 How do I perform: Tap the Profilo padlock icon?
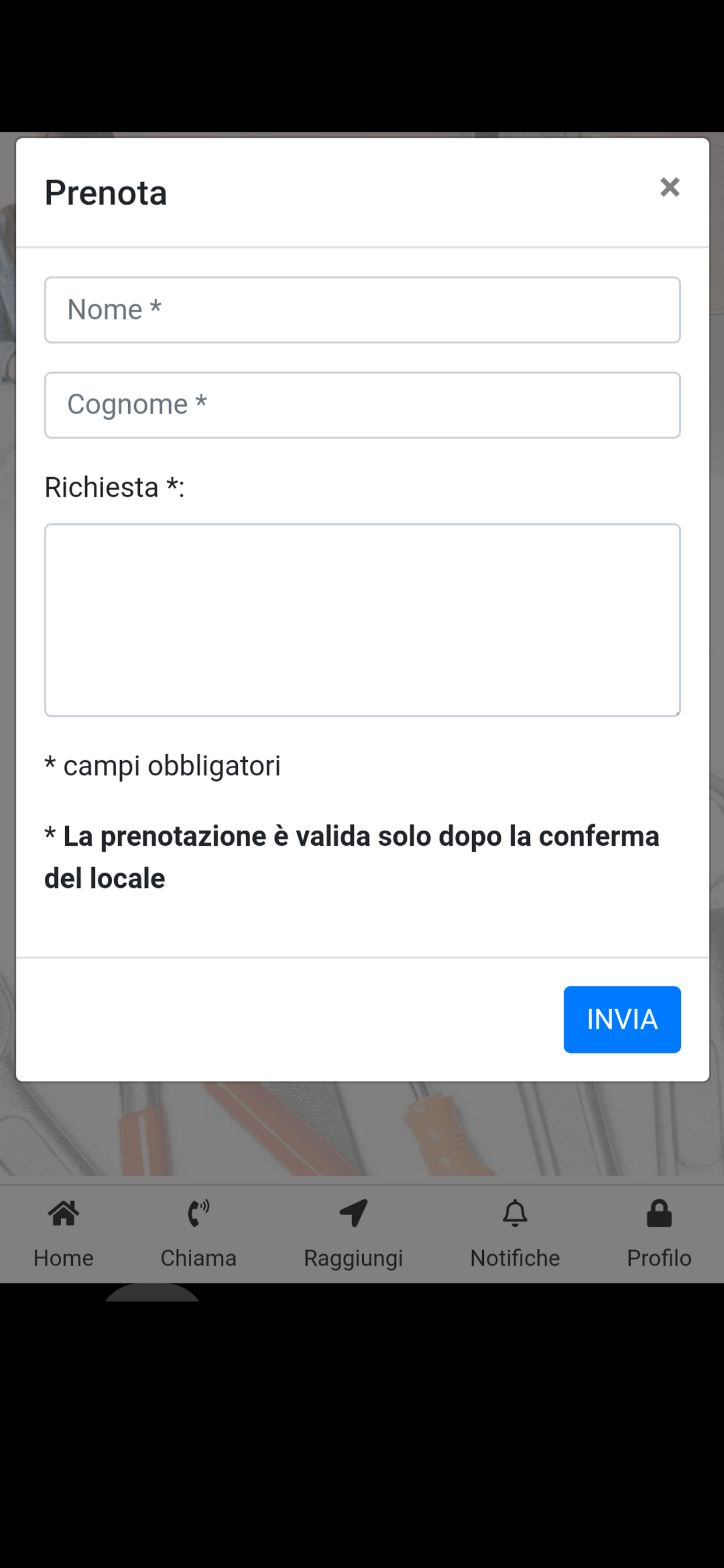[x=659, y=1213]
